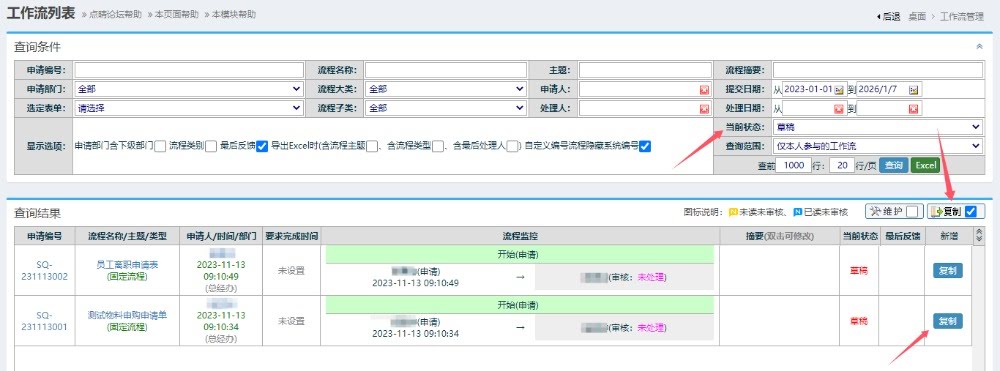This screenshot has height=371, width=1000.
Task: Open the 查询范围 dropdown
Action: click(878, 147)
